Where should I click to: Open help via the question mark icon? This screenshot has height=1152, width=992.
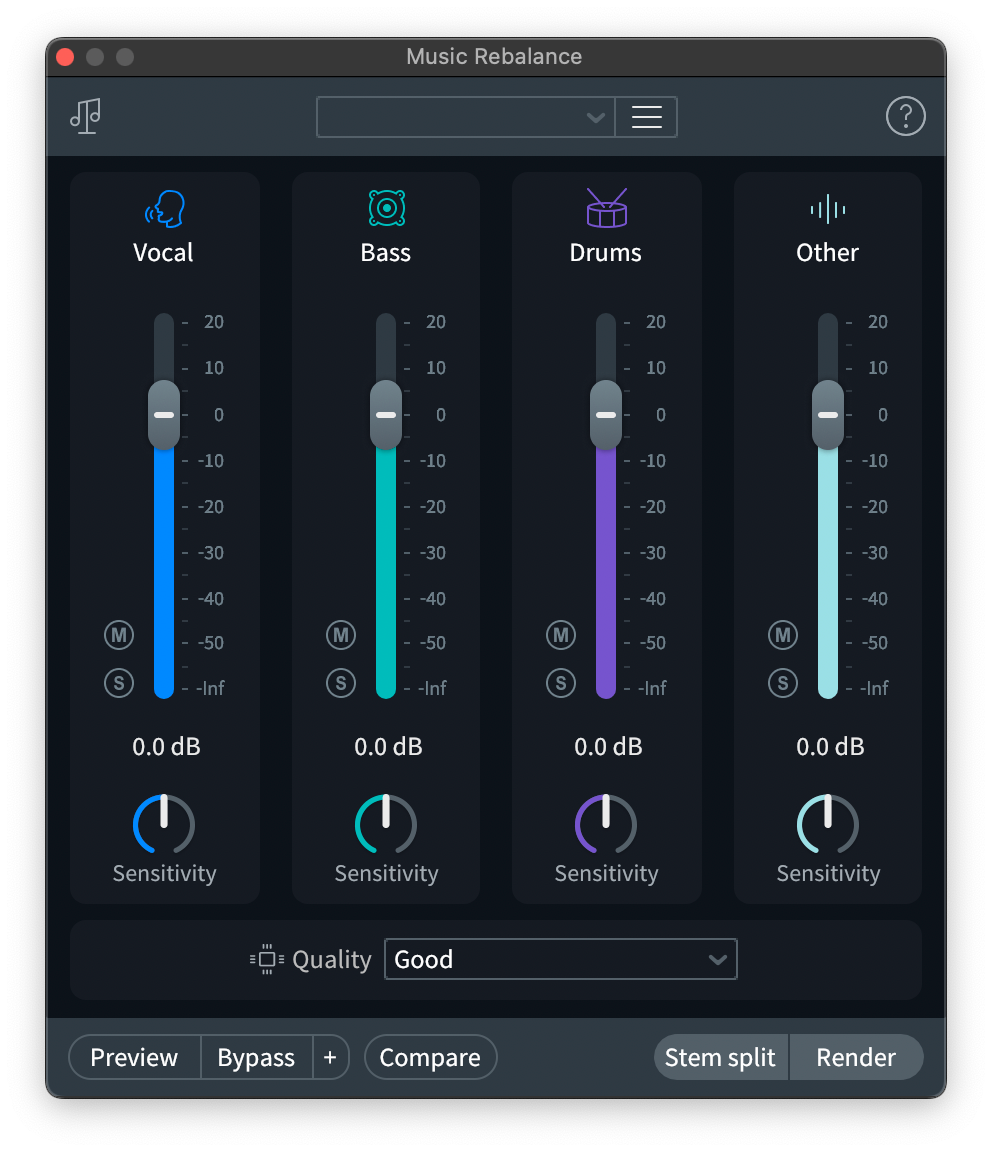906,116
